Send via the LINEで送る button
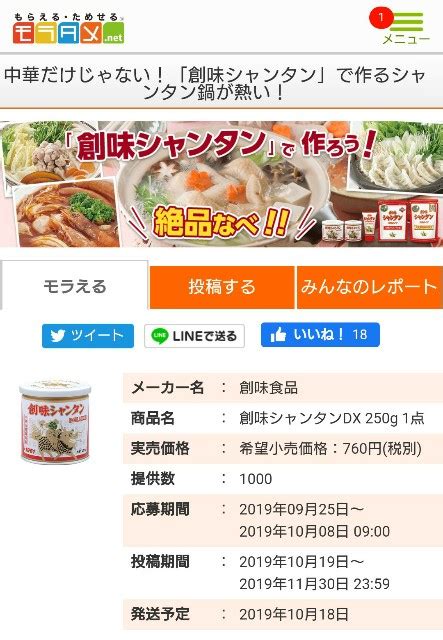Viewport: 443px width, 640px height. (x=194, y=336)
